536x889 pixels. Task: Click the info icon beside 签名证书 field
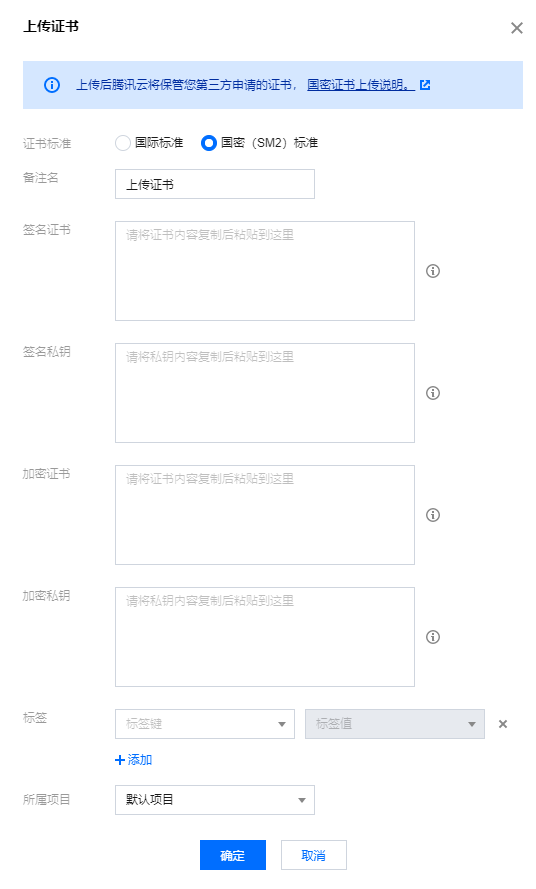click(433, 271)
